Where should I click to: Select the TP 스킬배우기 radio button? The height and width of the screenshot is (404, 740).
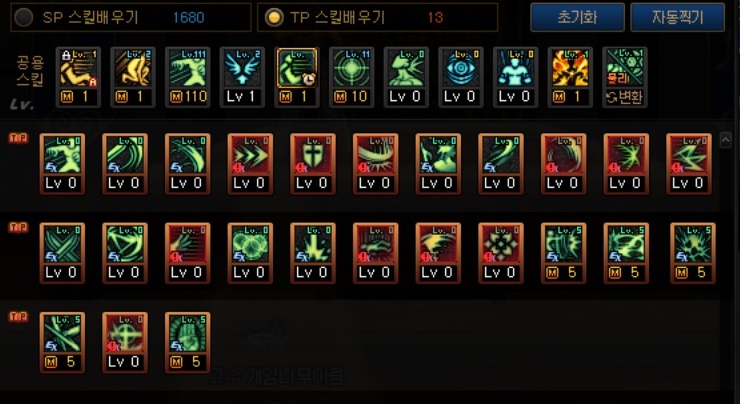(x=274, y=17)
